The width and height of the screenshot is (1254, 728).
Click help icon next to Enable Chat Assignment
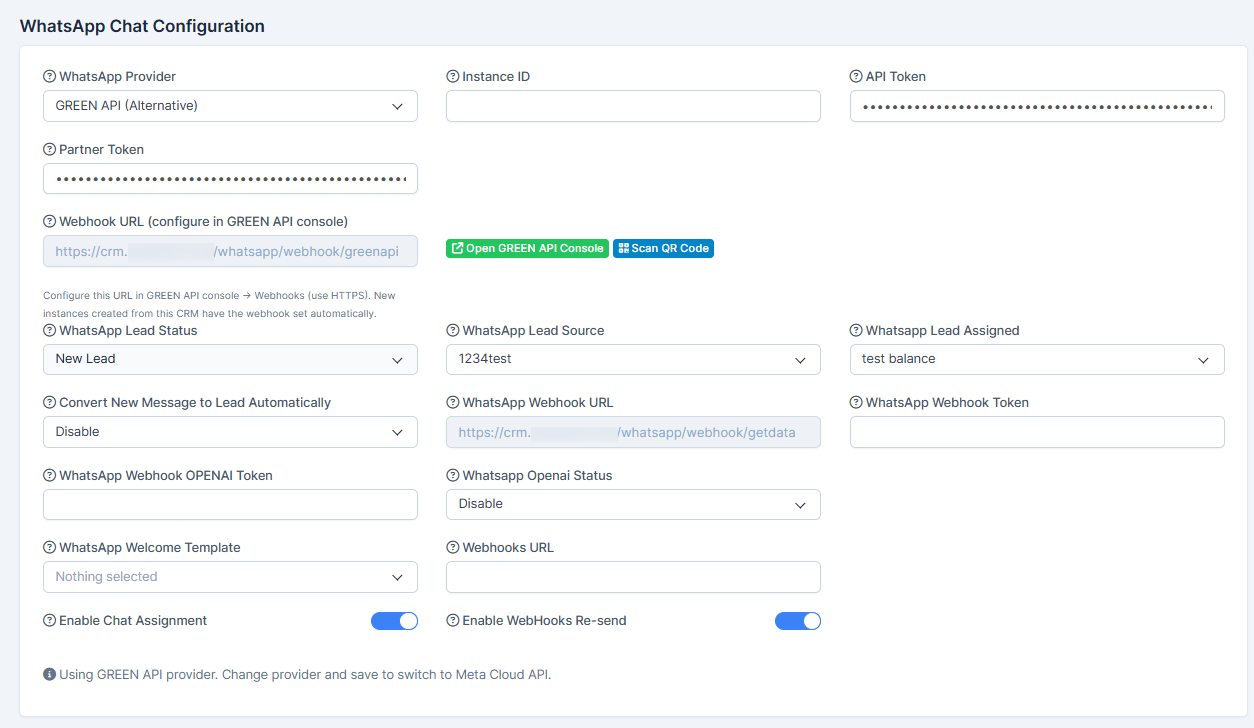(50, 621)
